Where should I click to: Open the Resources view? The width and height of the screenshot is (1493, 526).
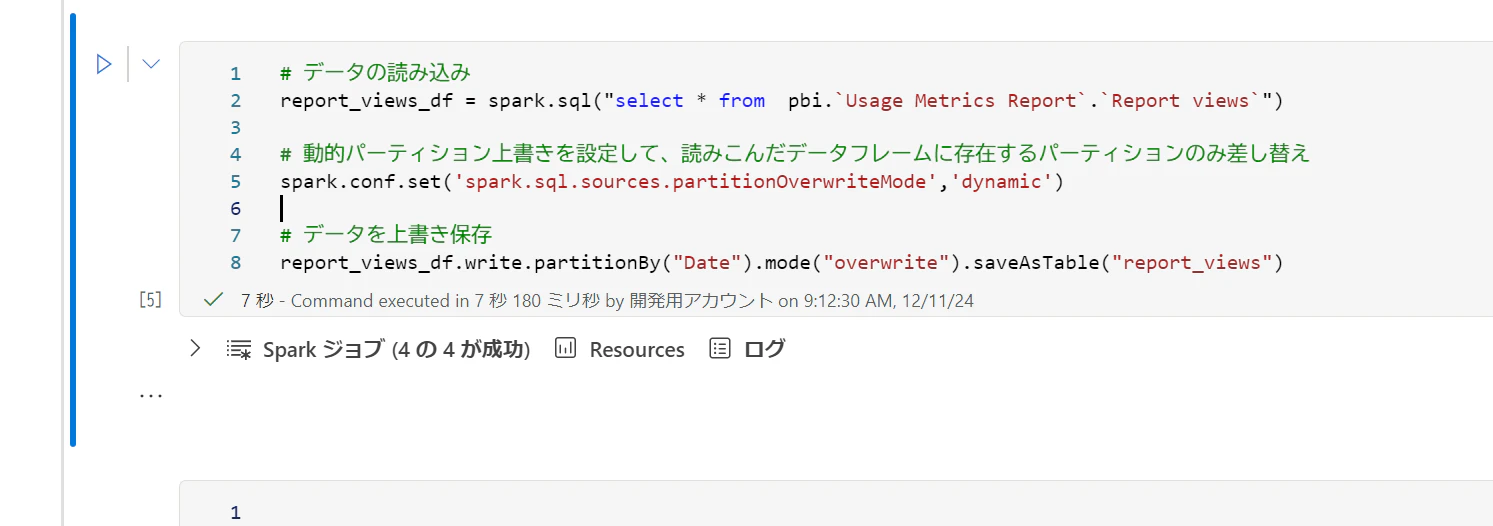coord(637,350)
